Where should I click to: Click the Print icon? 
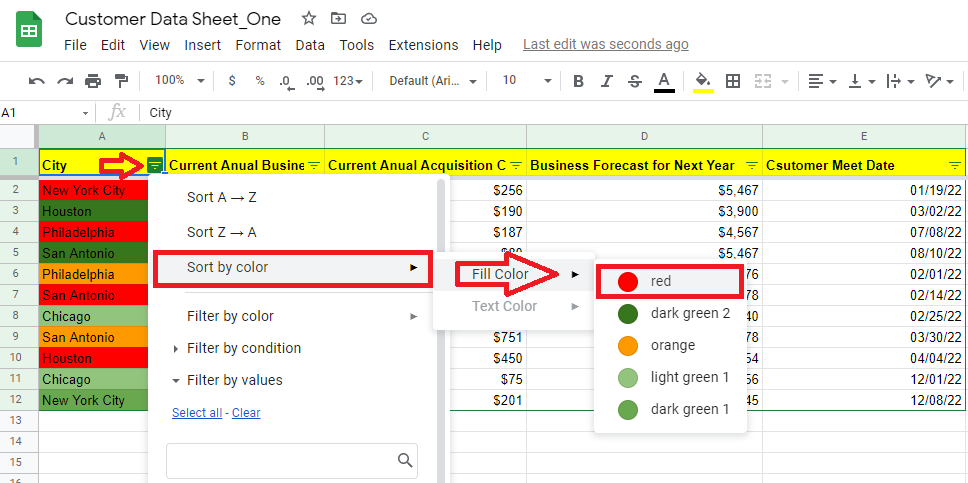click(93, 81)
